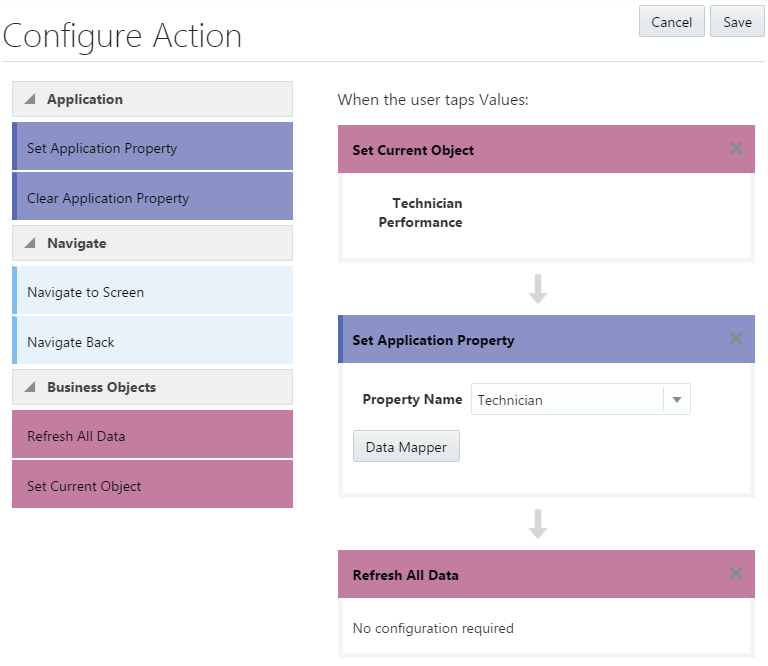Save the action configuration

(737, 22)
